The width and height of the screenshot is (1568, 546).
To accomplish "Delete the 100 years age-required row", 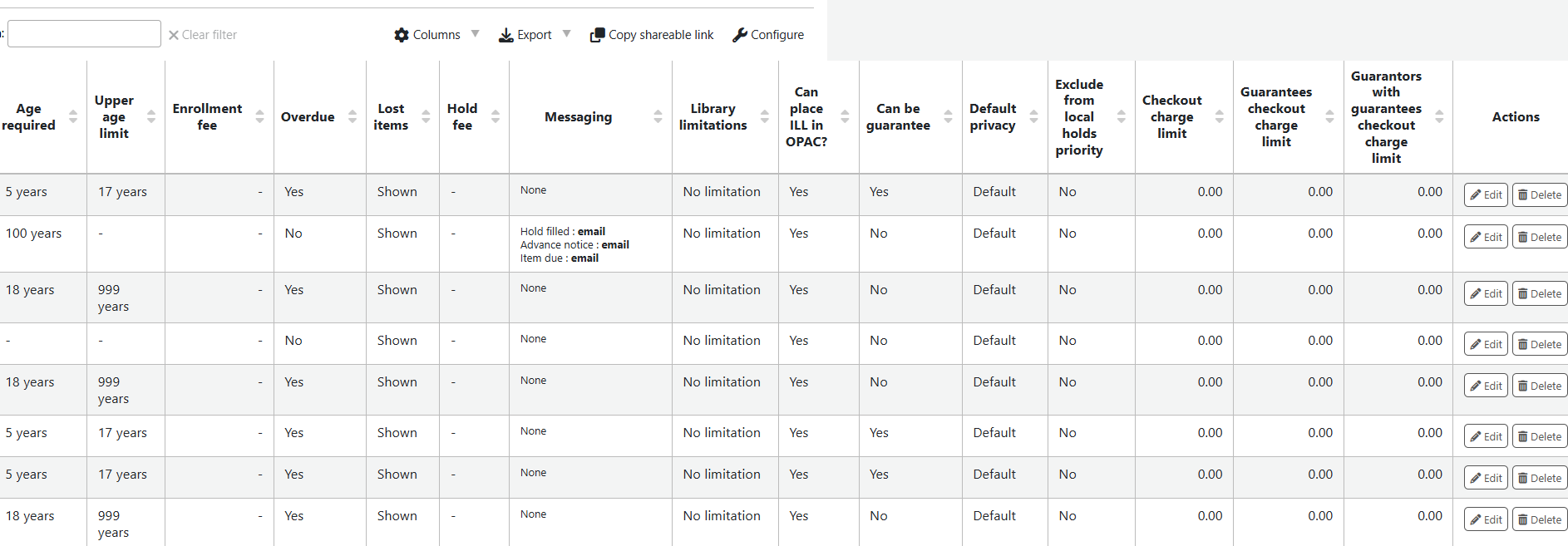I will pyautogui.click(x=1540, y=237).
